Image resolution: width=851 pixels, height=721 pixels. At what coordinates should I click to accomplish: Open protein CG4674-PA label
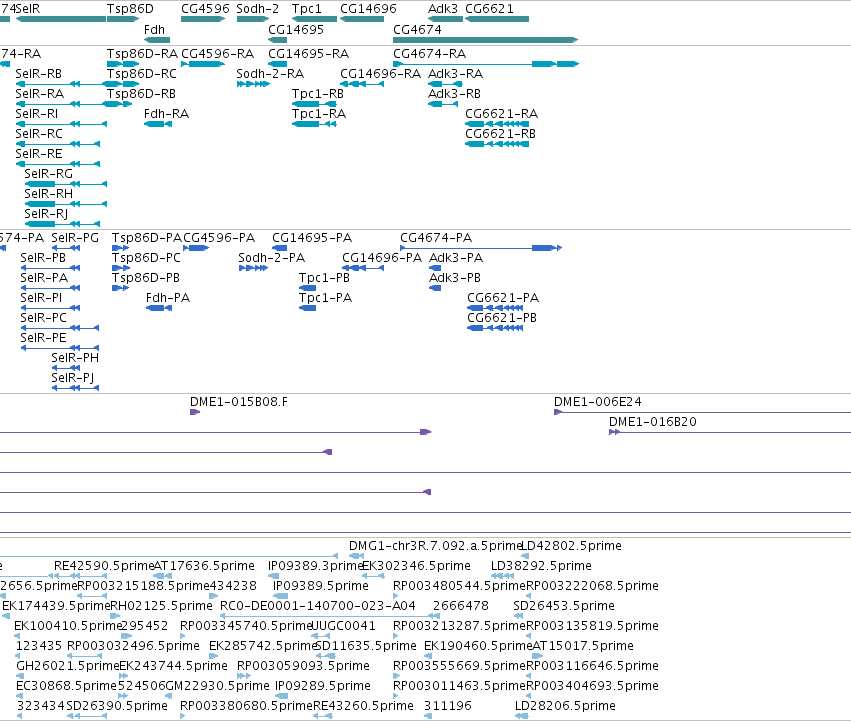pos(436,237)
